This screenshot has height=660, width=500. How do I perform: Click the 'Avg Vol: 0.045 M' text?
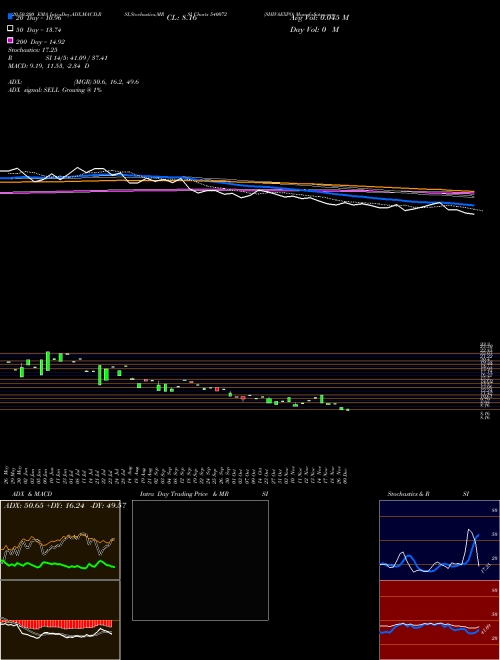pos(319,18)
